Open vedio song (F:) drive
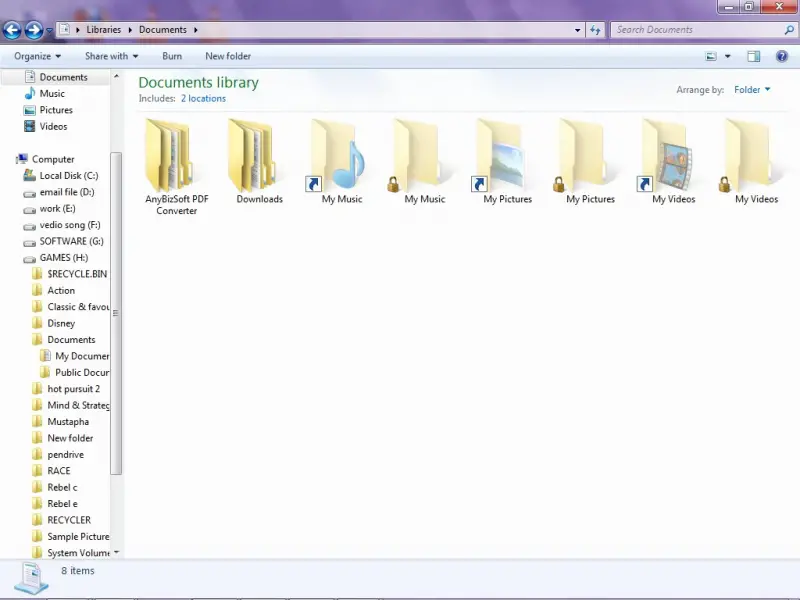This screenshot has height=600, width=800. coord(62,224)
